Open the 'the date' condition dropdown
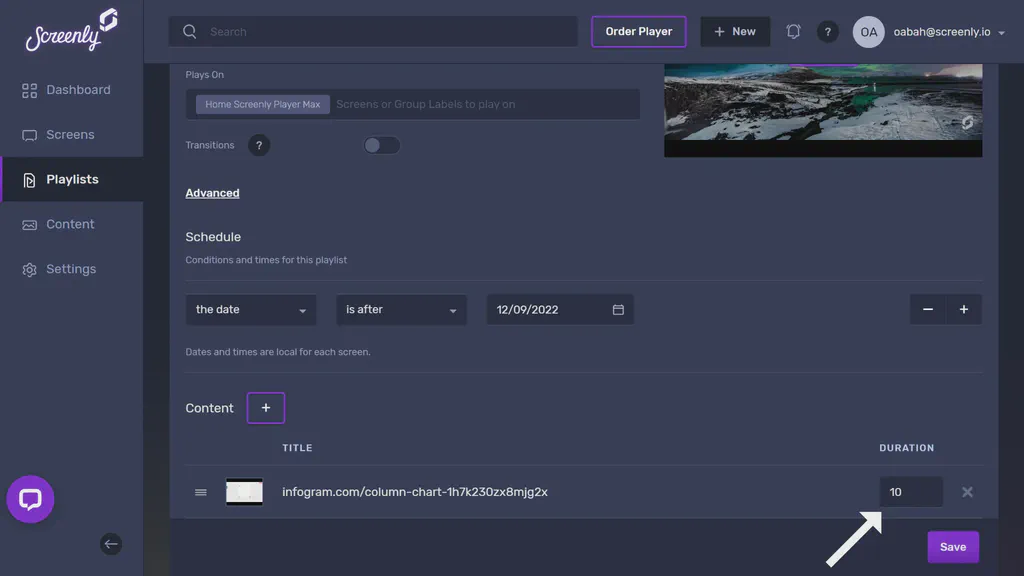The width and height of the screenshot is (1024, 576). (250, 309)
